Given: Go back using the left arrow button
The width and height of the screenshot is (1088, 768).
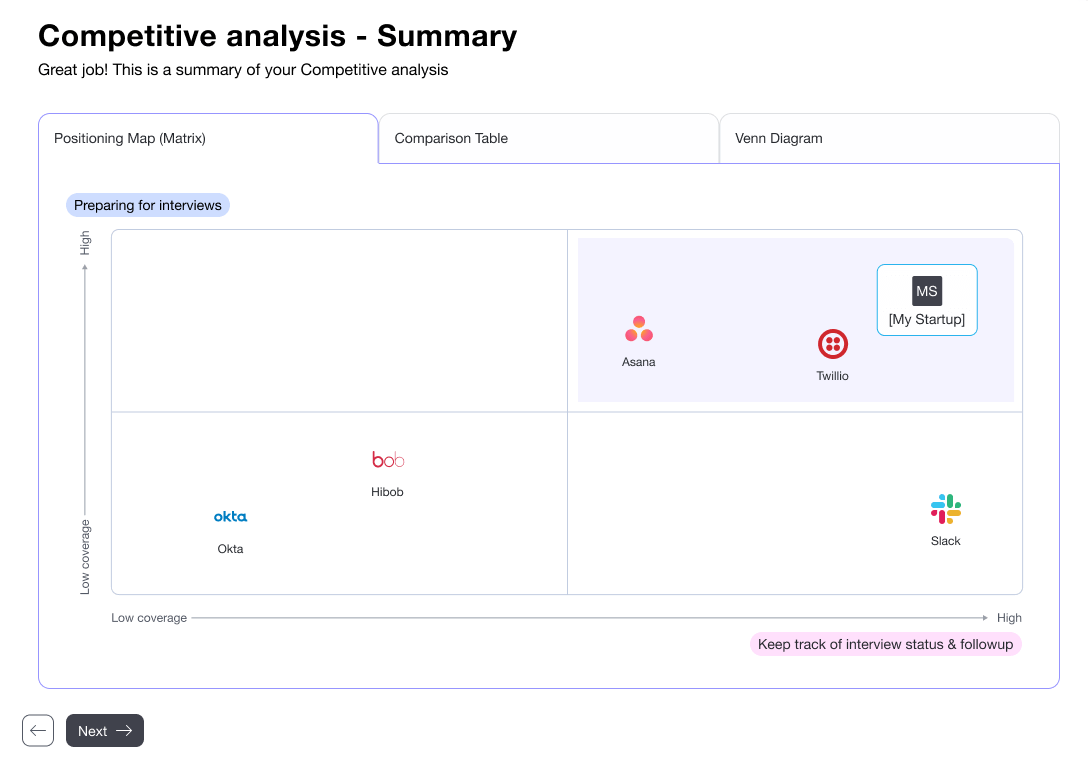Looking at the screenshot, I should pyautogui.click(x=38, y=731).
